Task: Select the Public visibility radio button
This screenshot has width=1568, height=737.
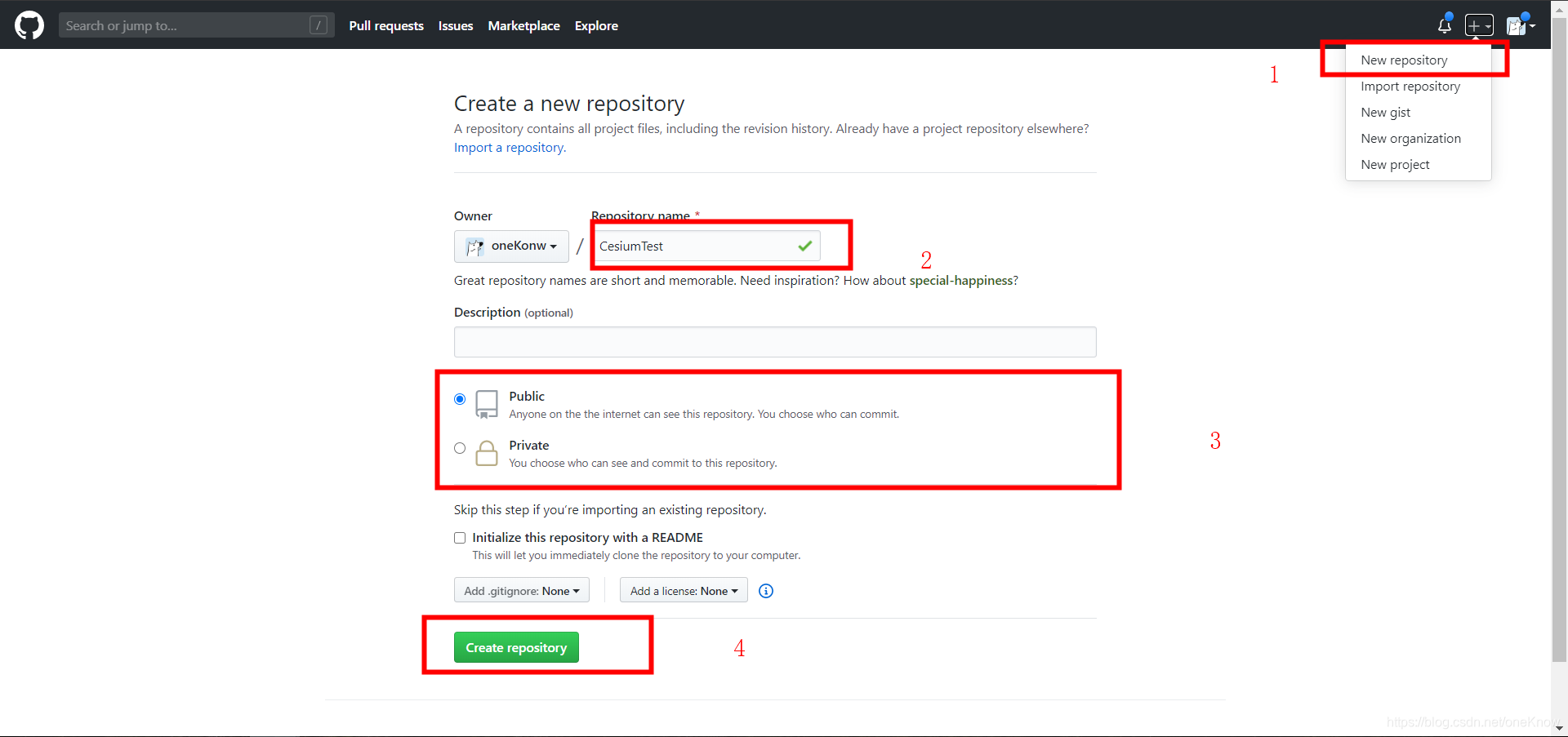Action: (x=460, y=399)
